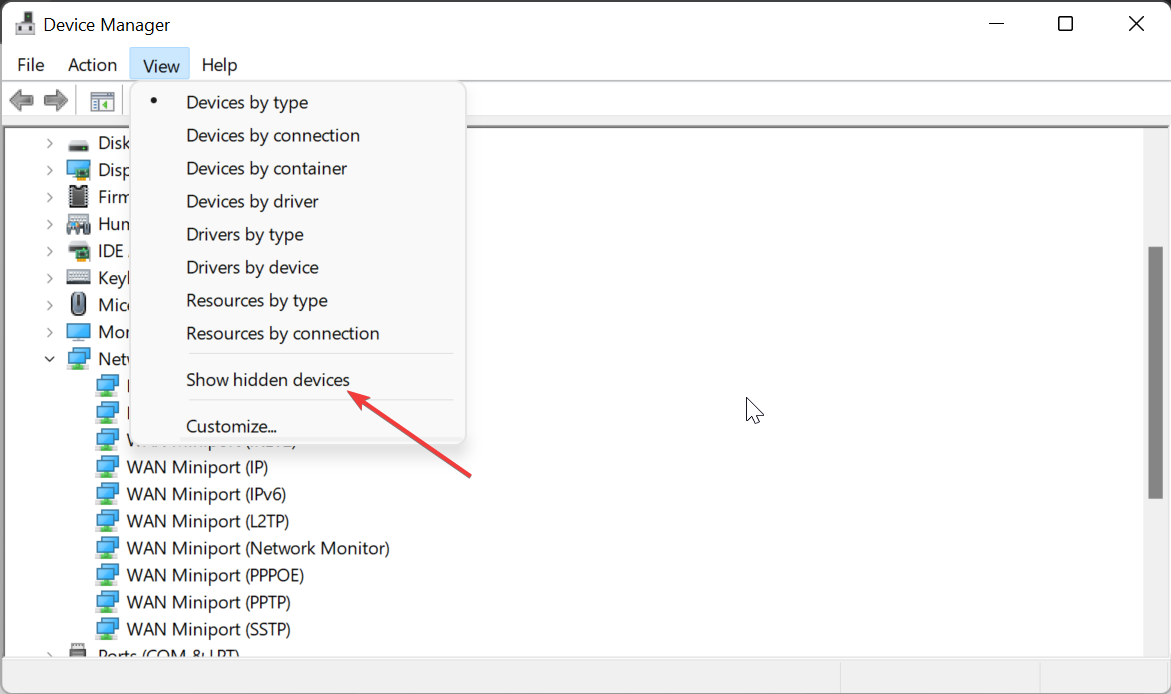The height and width of the screenshot is (694, 1171).
Task: Expand the Keyboards category arrow
Action: [50, 278]
